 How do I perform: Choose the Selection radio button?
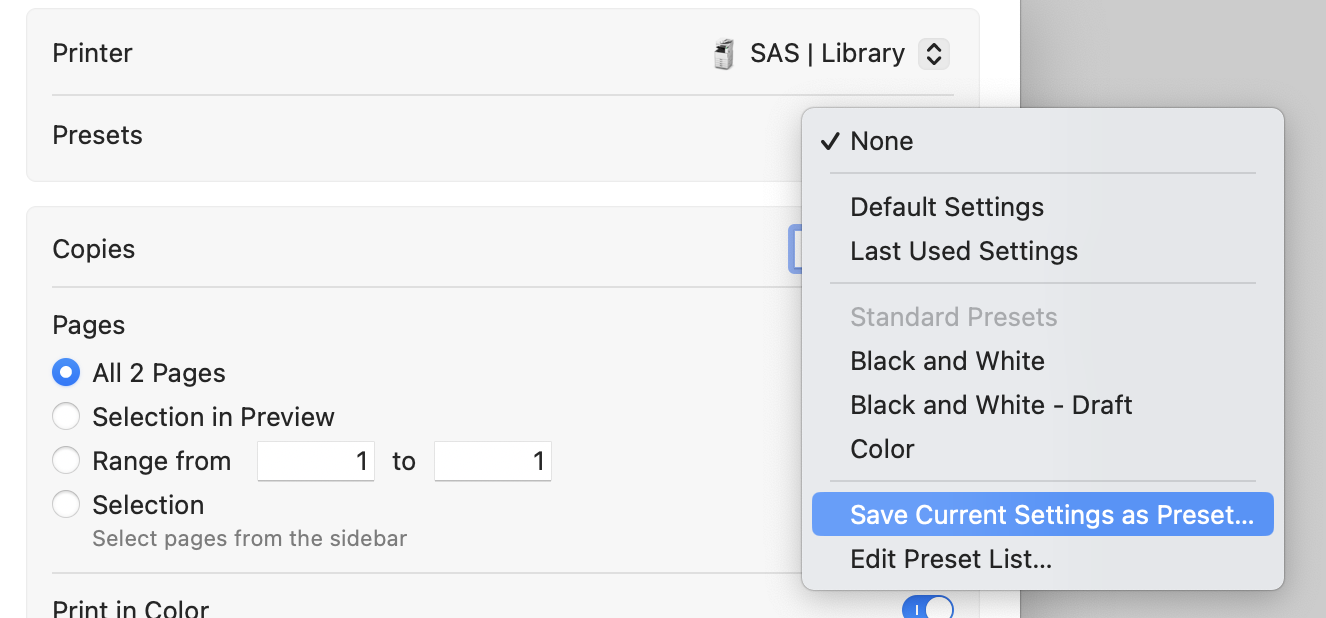66,505
